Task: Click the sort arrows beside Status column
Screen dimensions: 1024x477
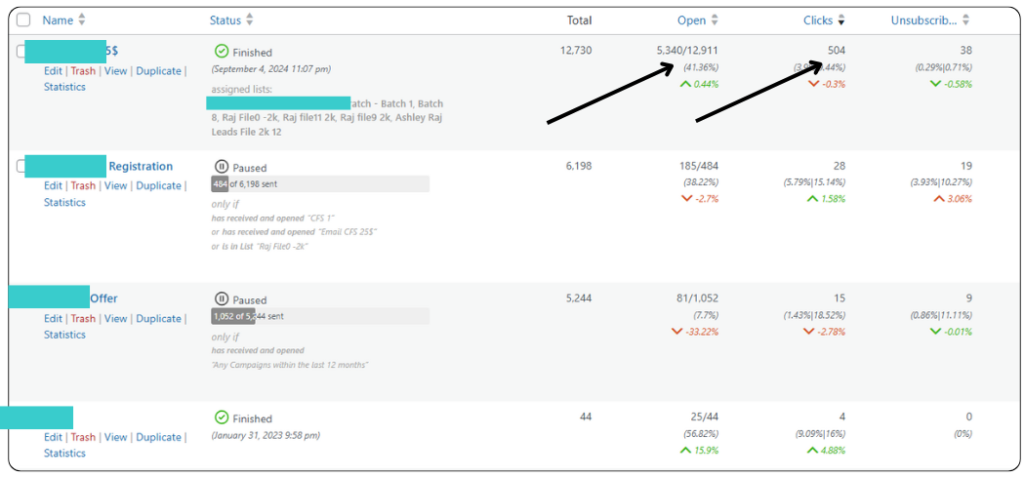Action: click(x=249, y=20)
